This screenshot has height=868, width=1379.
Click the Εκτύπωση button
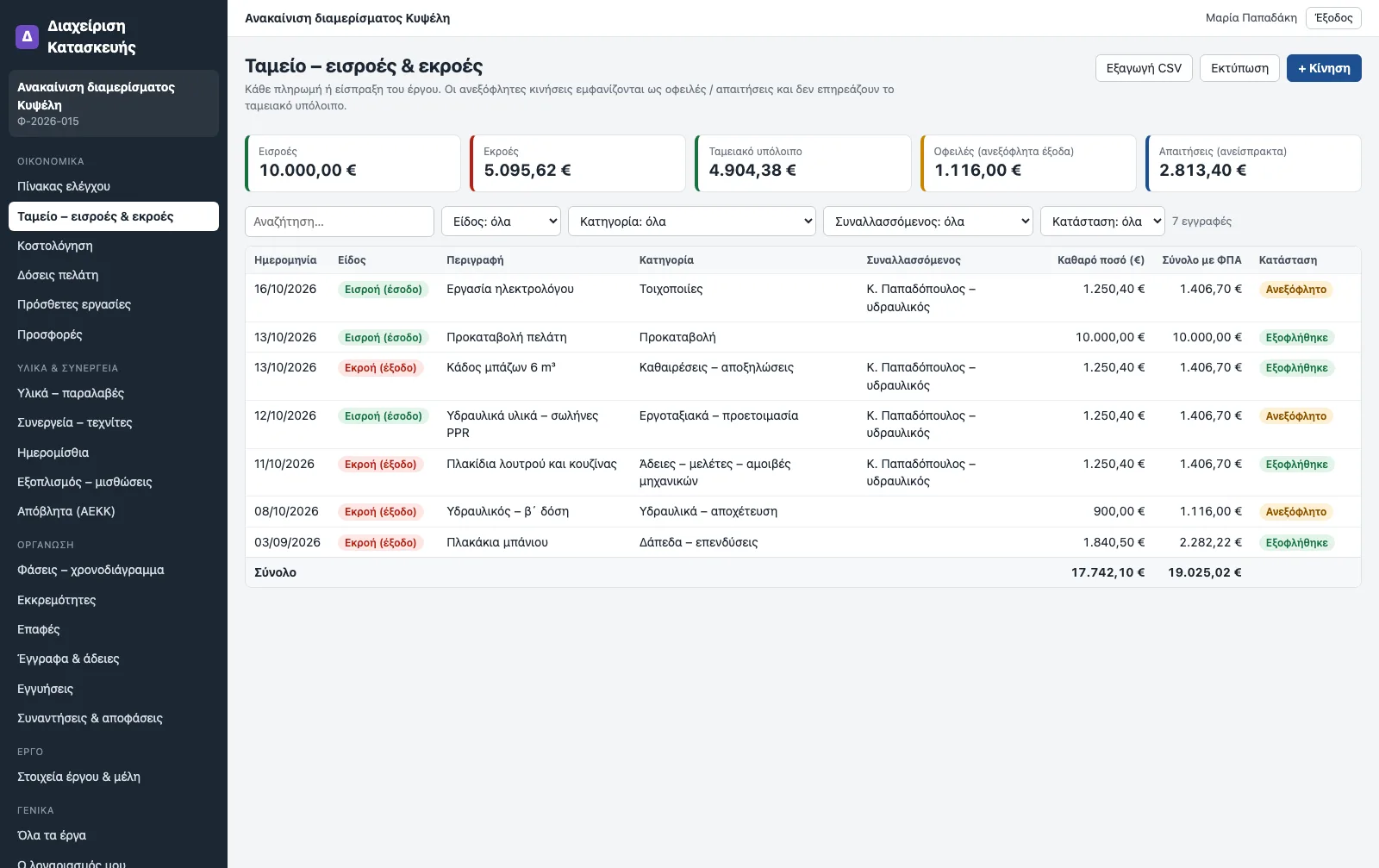pos(1239,68)
